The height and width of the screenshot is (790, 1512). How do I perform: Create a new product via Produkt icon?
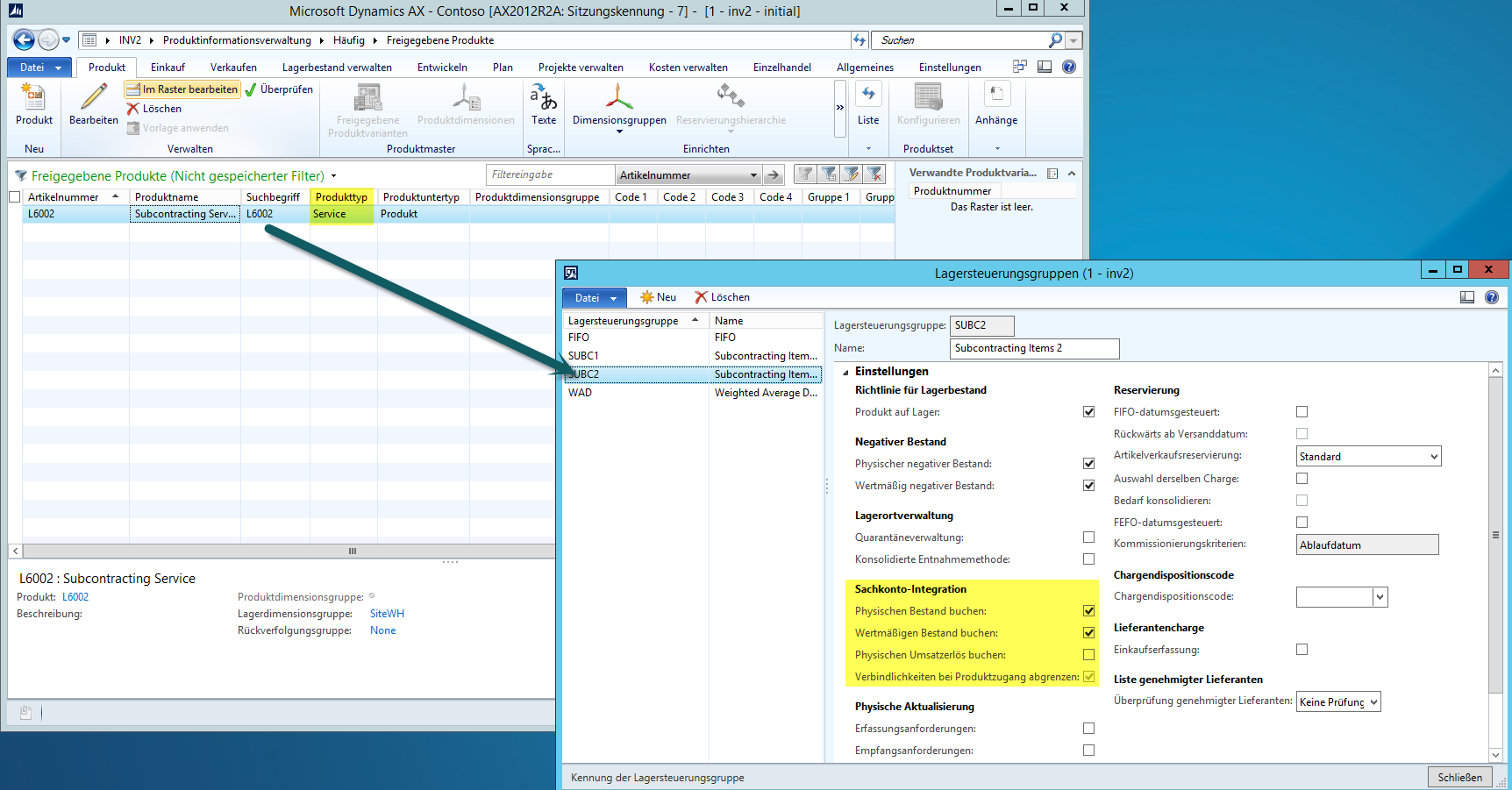33,98
